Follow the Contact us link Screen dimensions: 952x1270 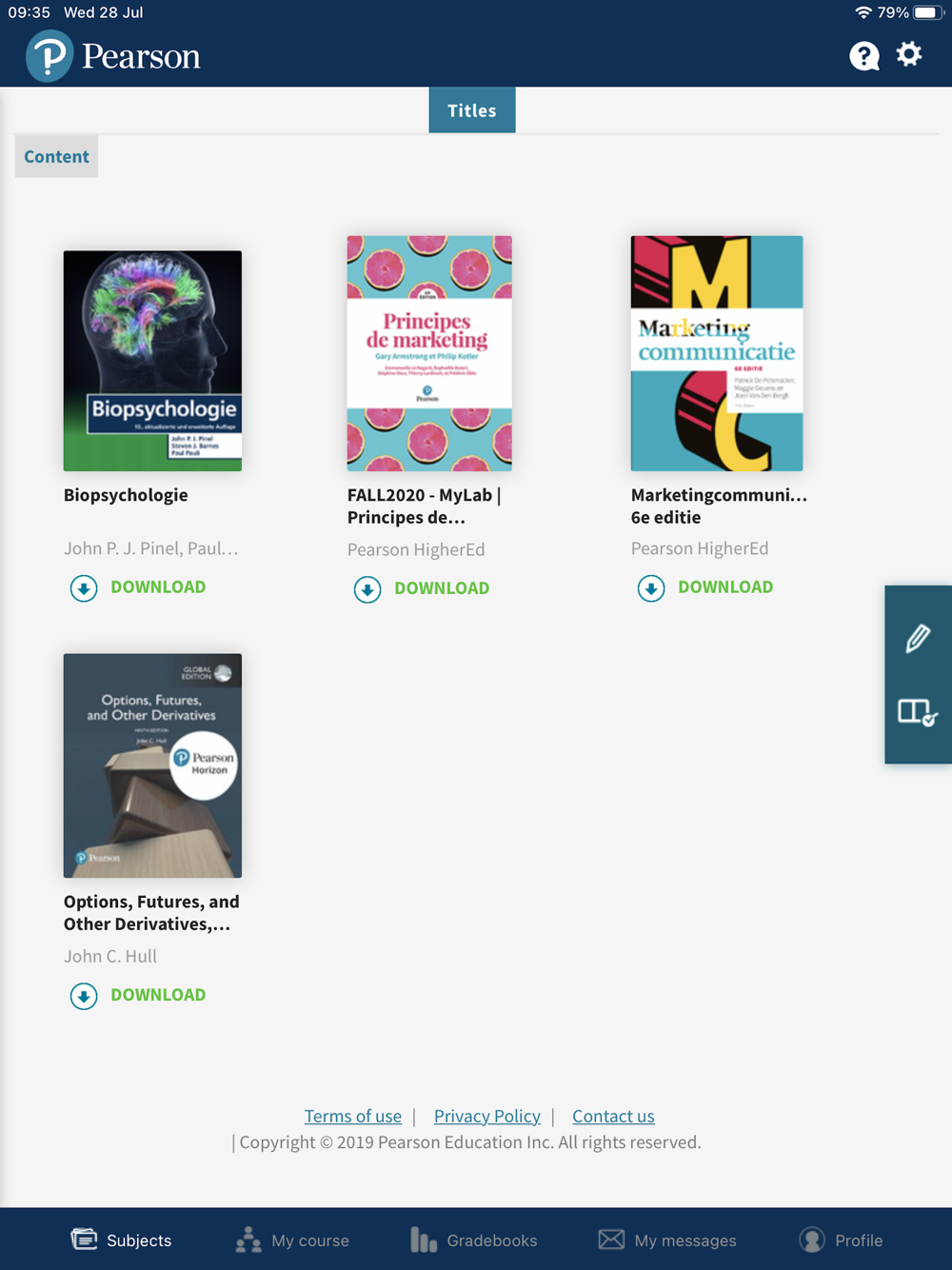coord(613,1116)
